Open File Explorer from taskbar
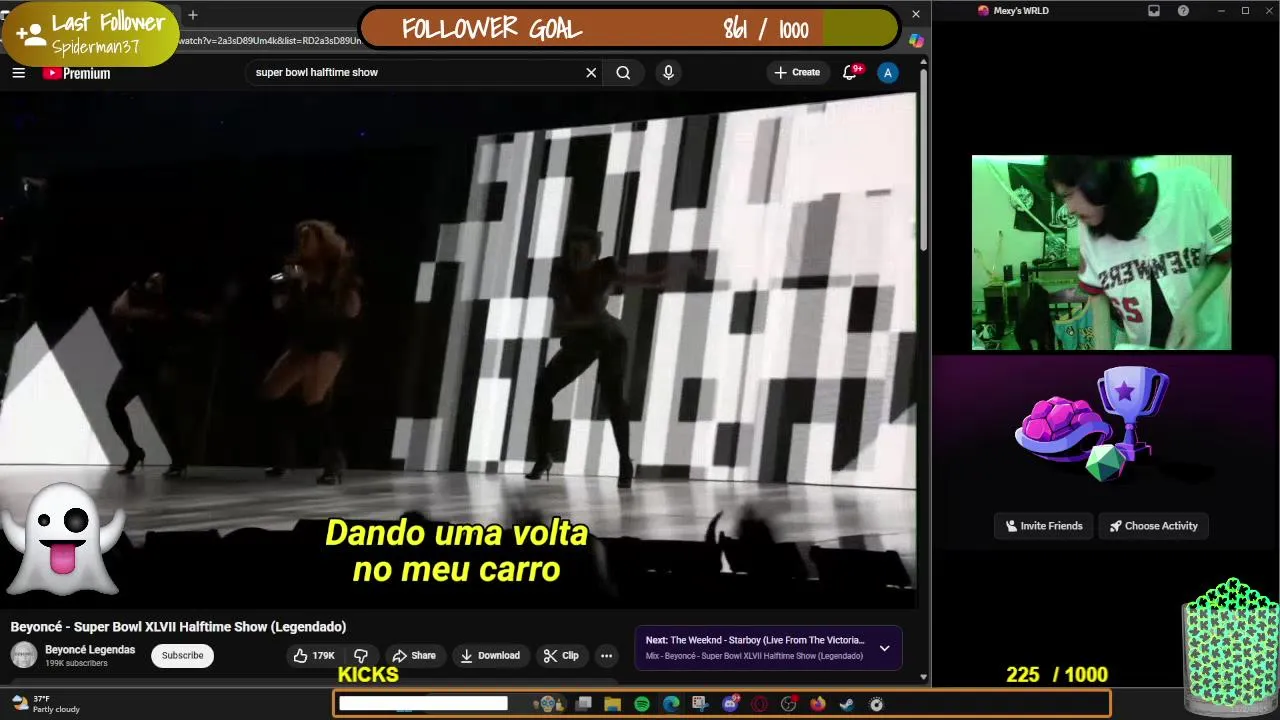1280x720 pixels. [x=613, y=704]
